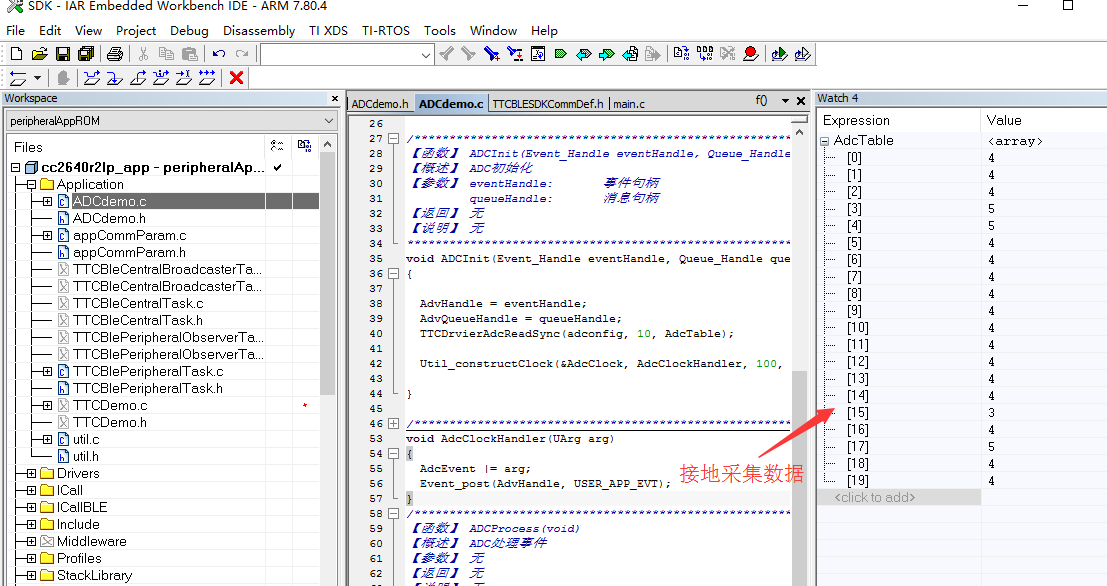Click Download and Debug green play icon

pos(779,54)
